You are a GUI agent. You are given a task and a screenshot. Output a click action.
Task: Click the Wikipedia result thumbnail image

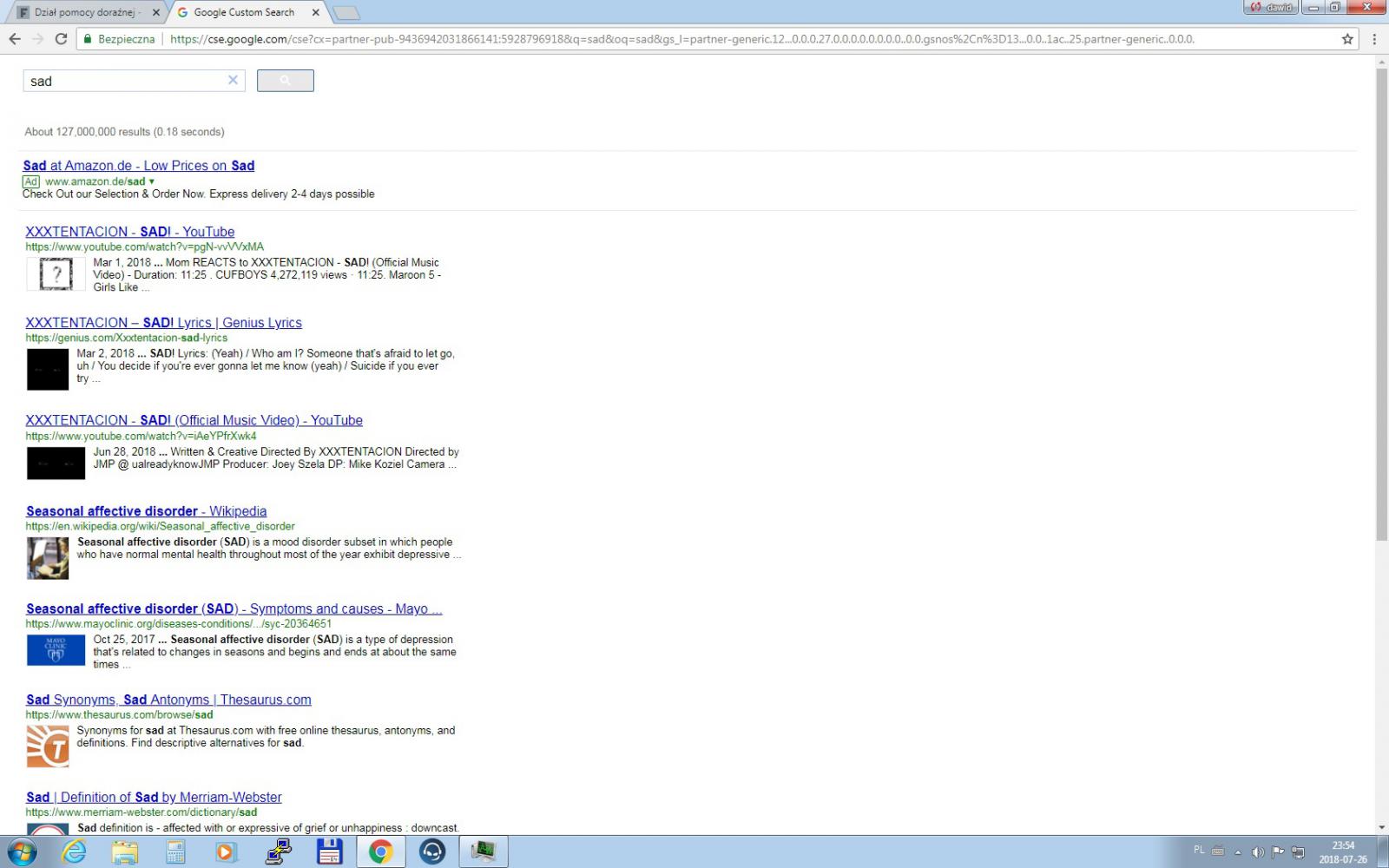click(48, 558)
